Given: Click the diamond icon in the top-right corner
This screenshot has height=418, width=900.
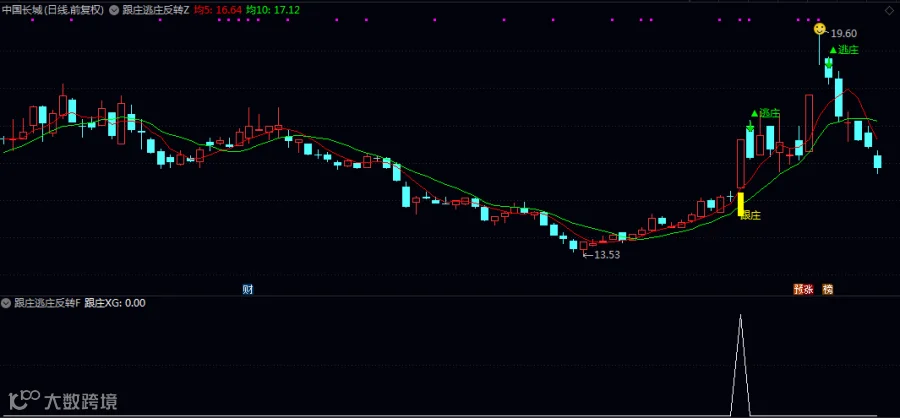Looking at the screenshot, I should [889, 10].
